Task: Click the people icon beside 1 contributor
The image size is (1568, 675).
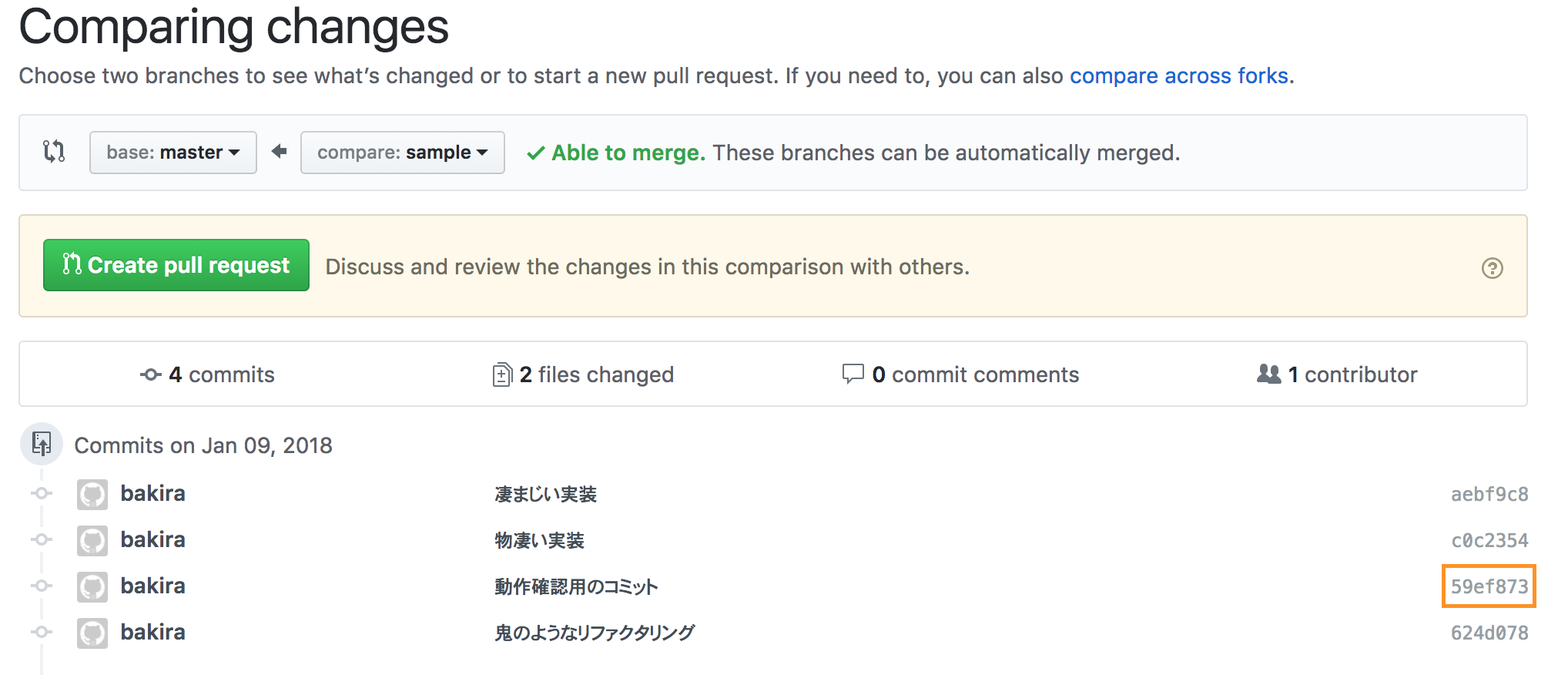Action: click(1268, 374)
